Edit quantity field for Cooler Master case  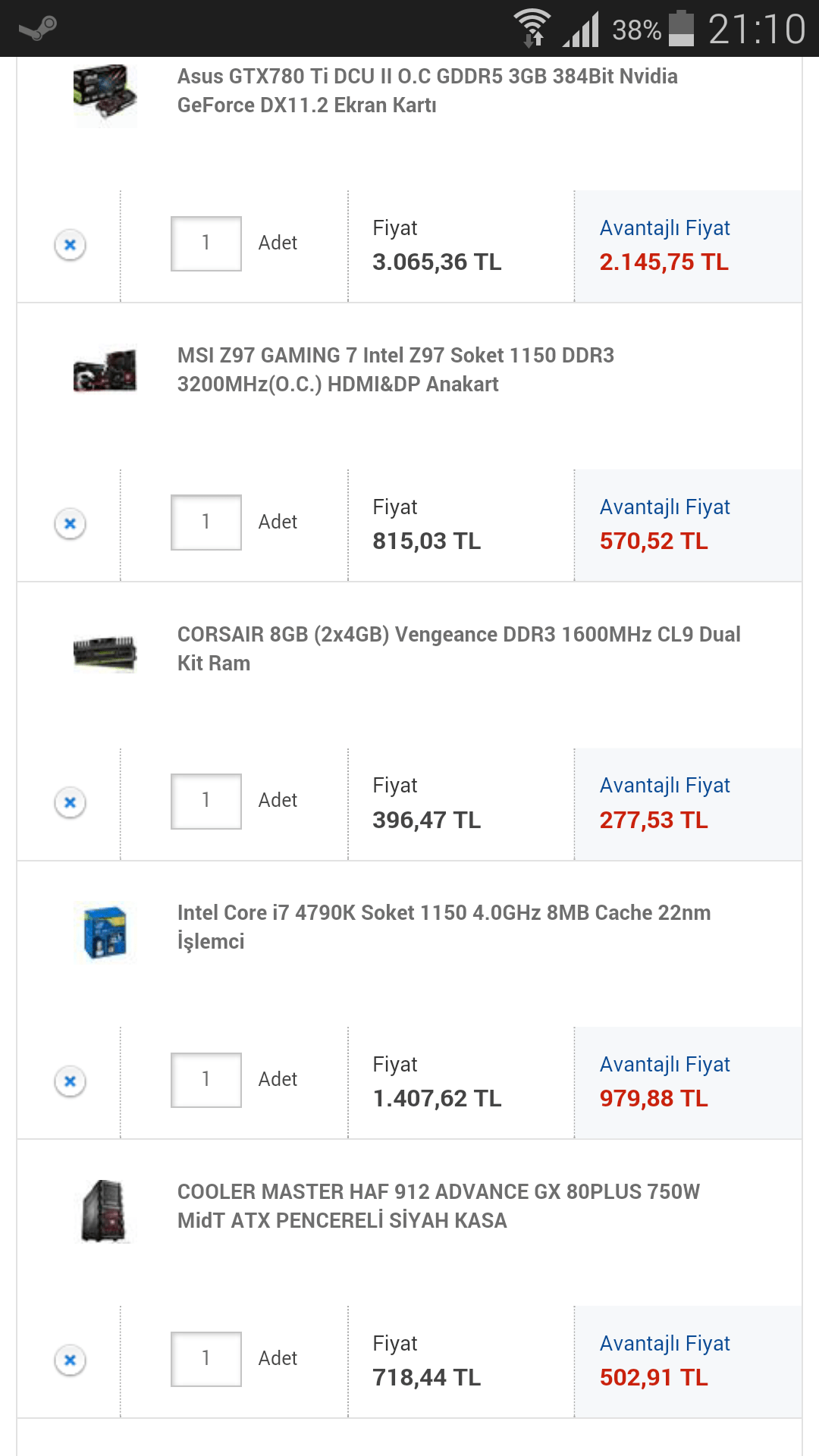[206, 1359]
